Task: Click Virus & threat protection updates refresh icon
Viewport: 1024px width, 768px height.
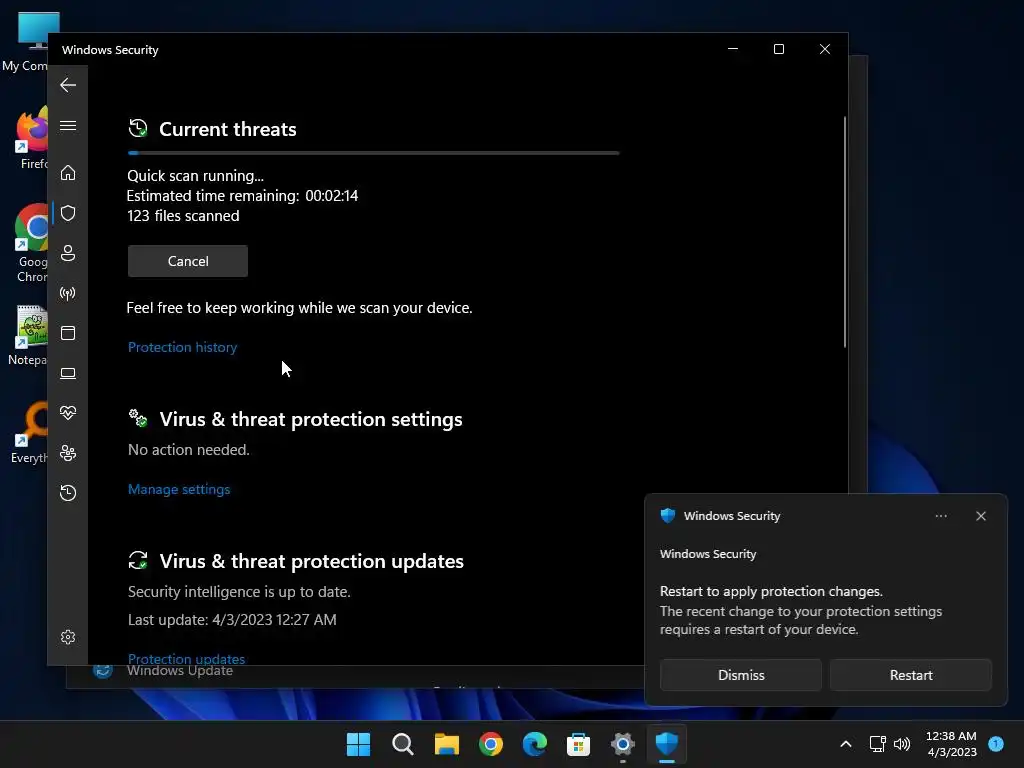Action: [138, 560]
